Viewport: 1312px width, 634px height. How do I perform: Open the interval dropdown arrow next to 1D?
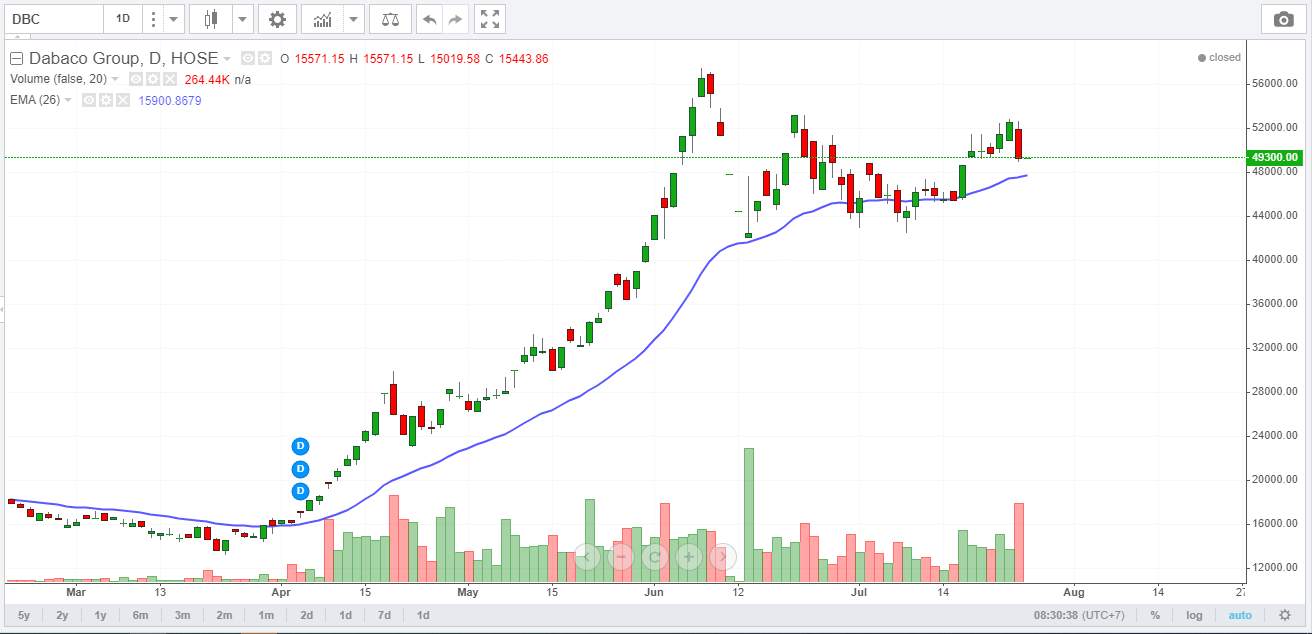coord(174,18)
